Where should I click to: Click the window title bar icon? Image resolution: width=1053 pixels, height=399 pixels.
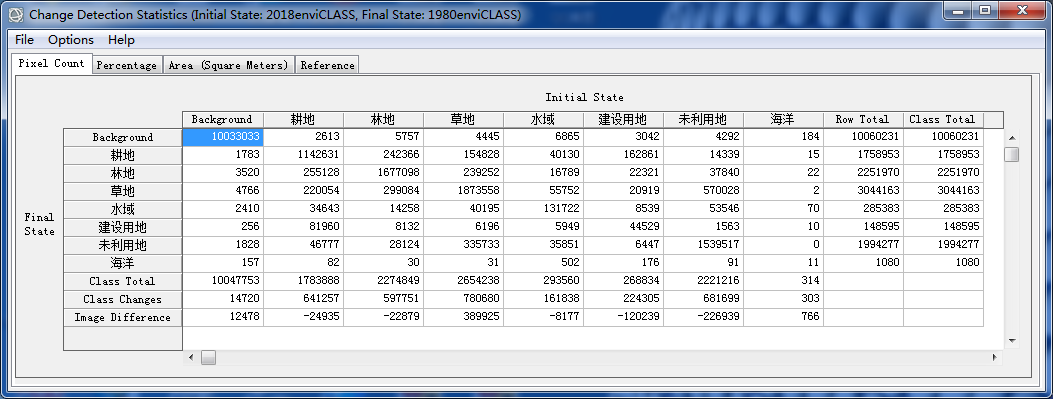[x=17, y=14]
